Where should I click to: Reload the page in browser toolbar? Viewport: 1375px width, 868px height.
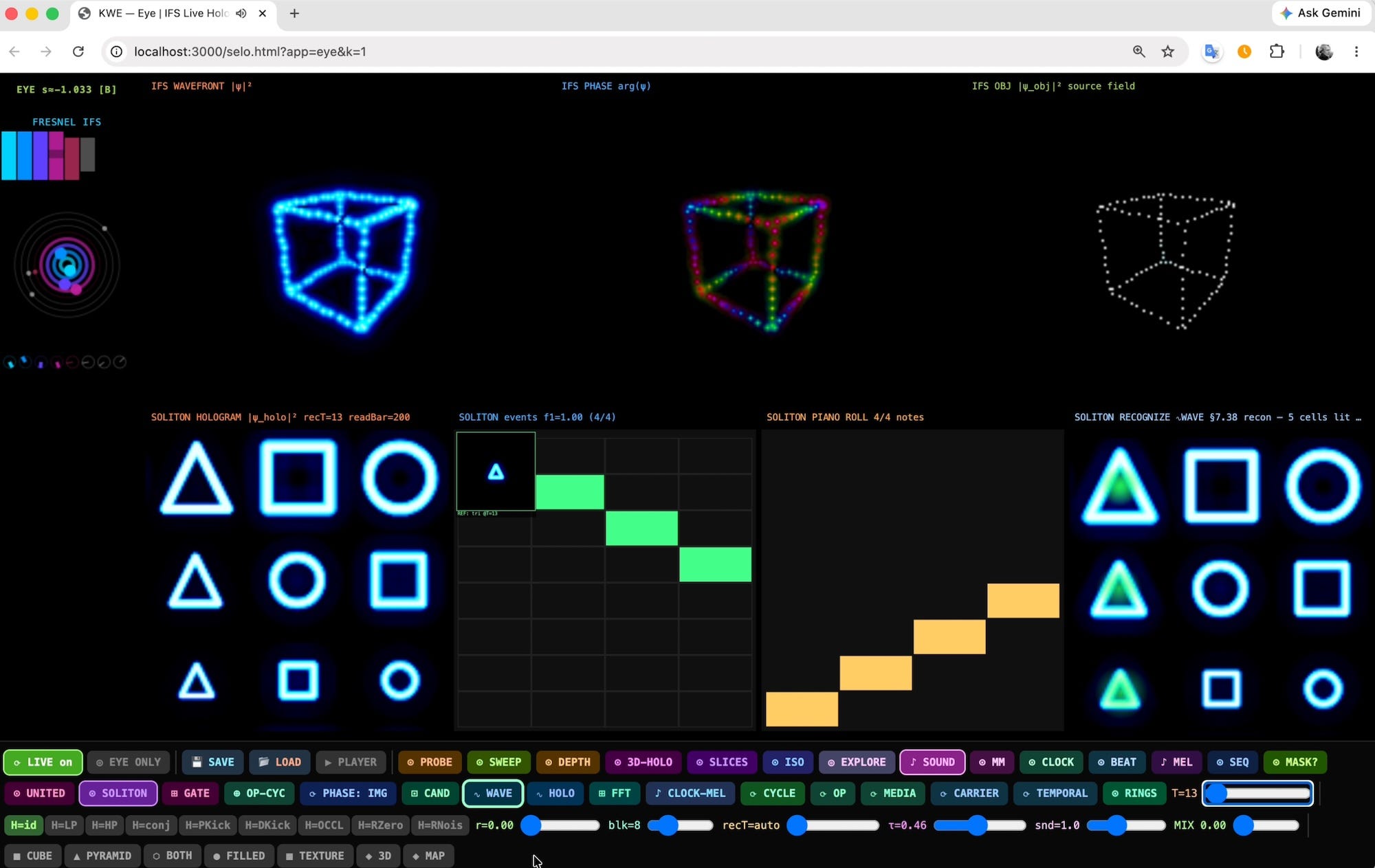[x=78, y=52]
